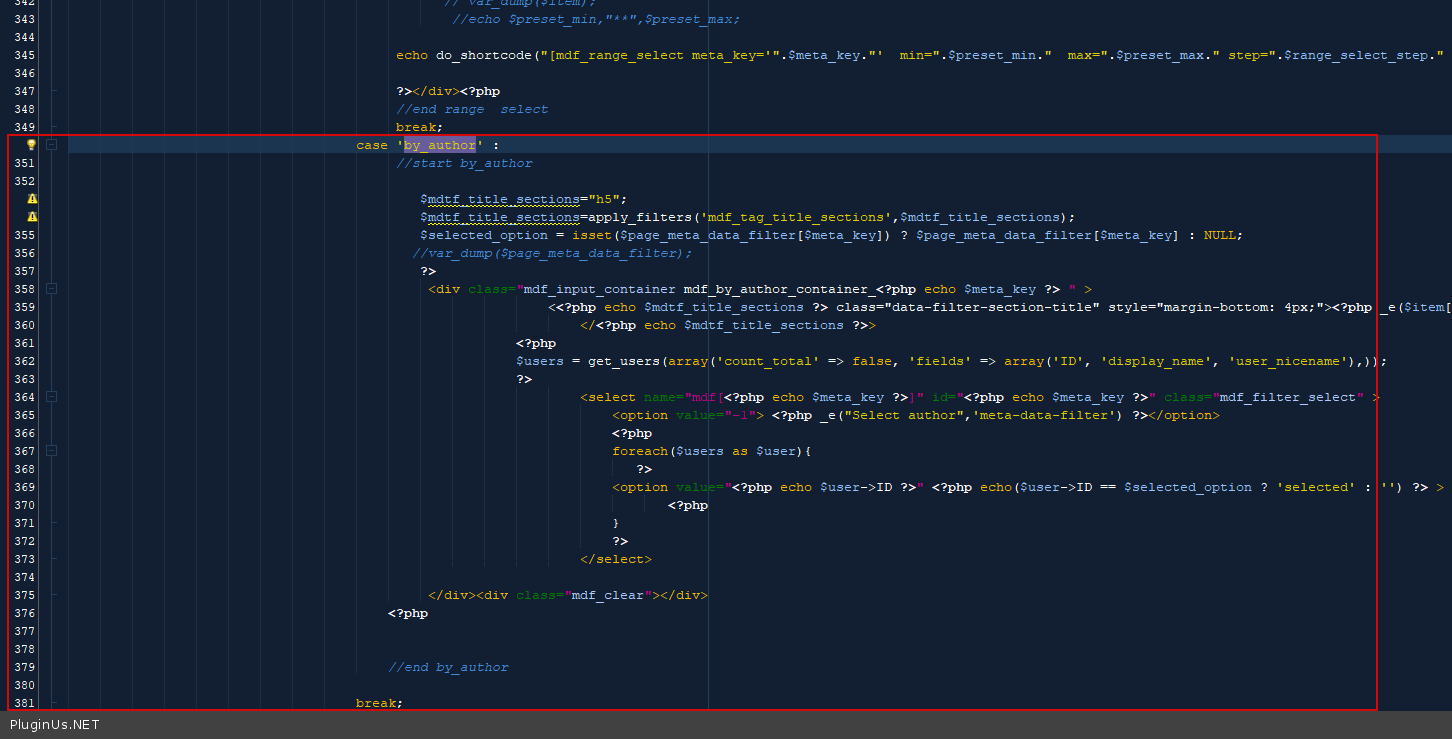The width and height of the screenshot is (1452, 739).
Task: Open the PluginUs.NET link at the bottom
Action: 55,725
